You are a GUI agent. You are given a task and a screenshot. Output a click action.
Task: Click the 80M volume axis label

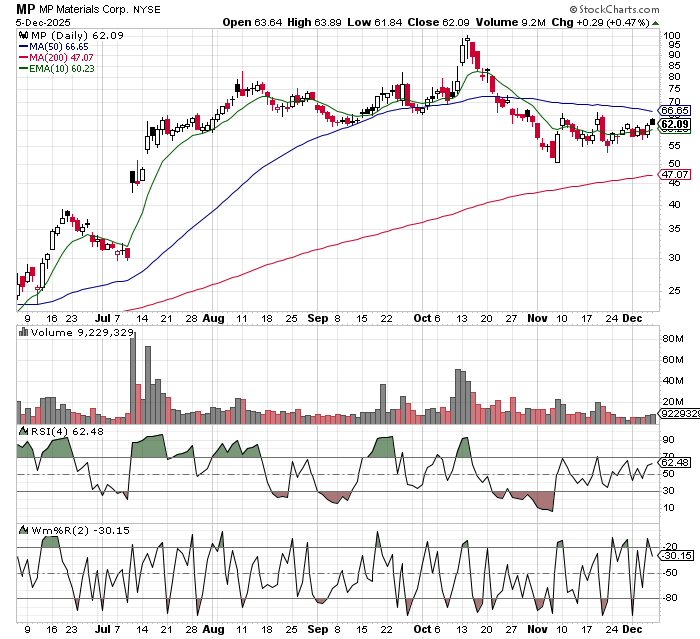[673, 339]
